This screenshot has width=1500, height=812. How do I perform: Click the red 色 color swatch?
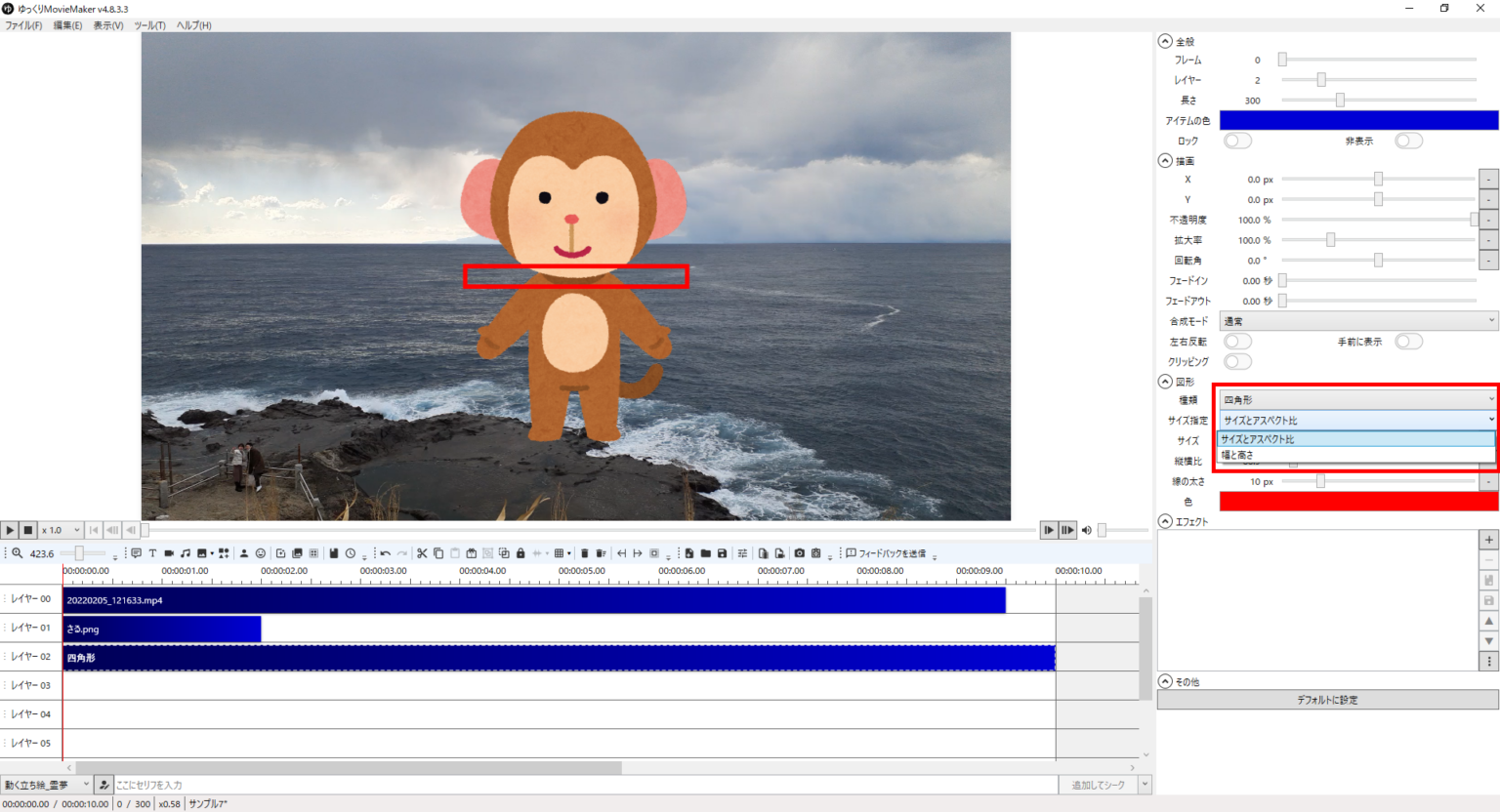coord(1357,502)
